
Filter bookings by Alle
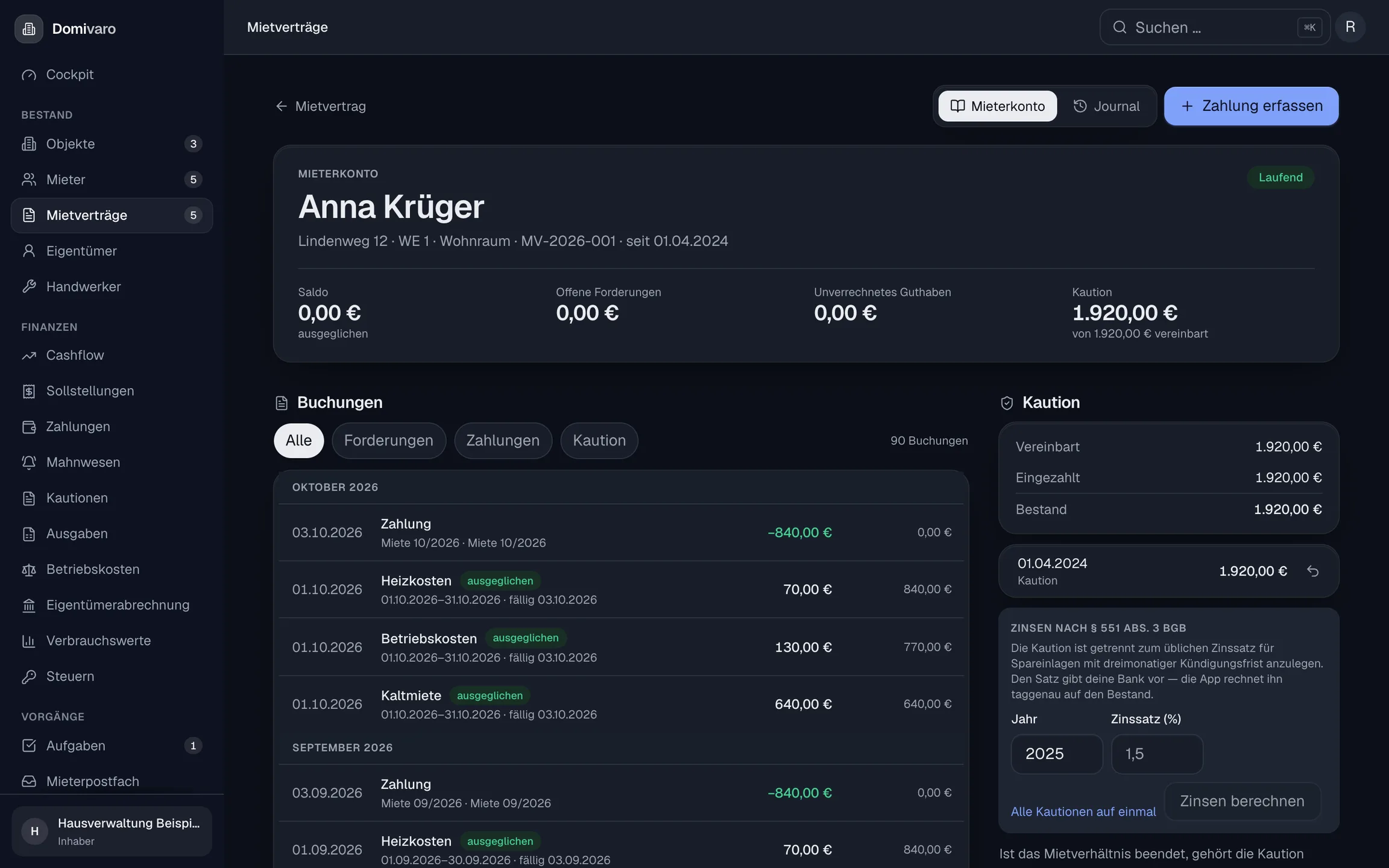point(298,441)
